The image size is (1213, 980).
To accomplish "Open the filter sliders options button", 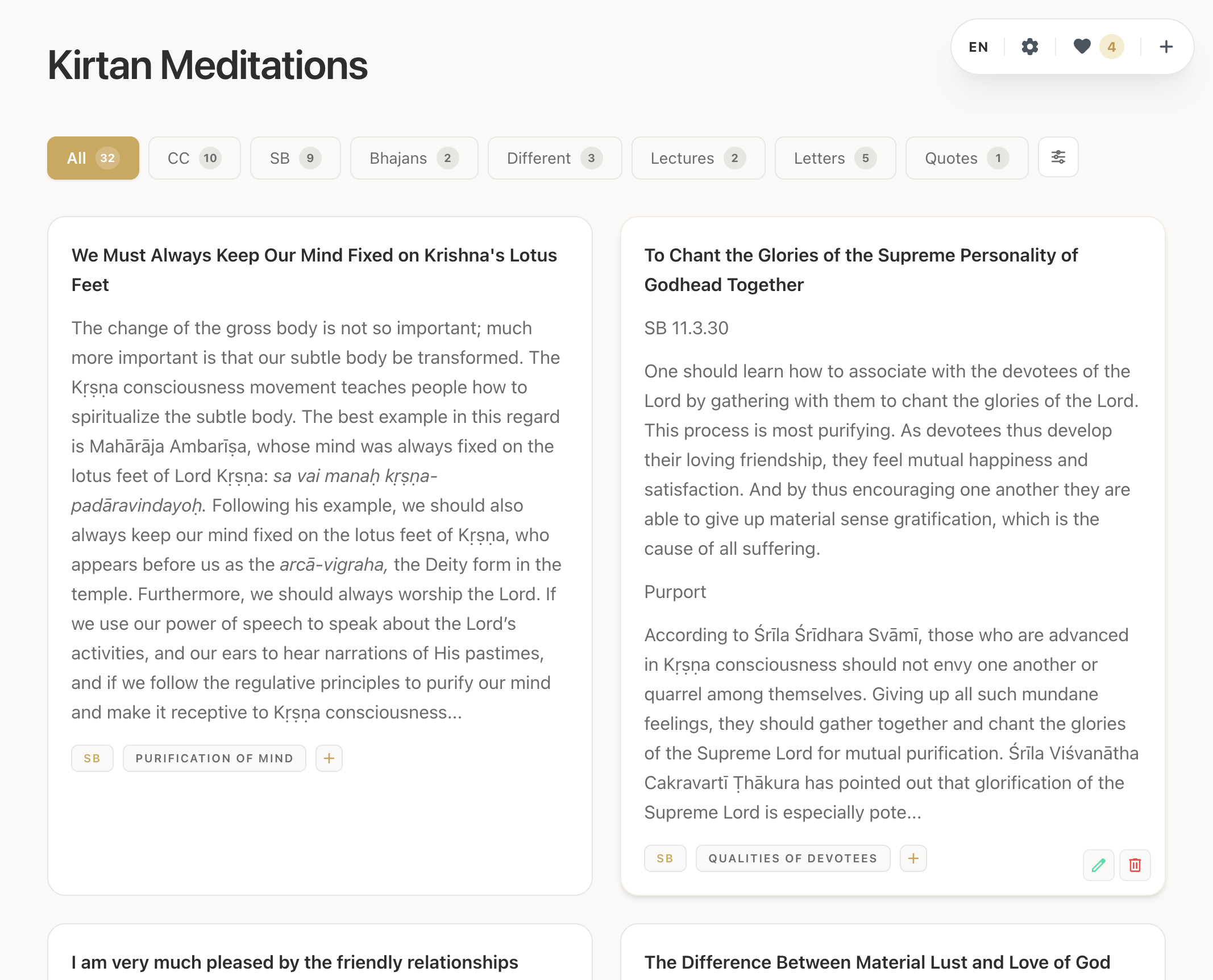I will click(1058, 157).
